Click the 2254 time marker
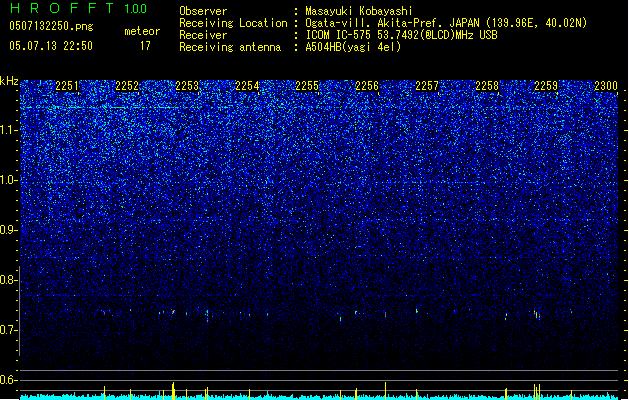The image size is (629, 400). click(x=247, y=86)
